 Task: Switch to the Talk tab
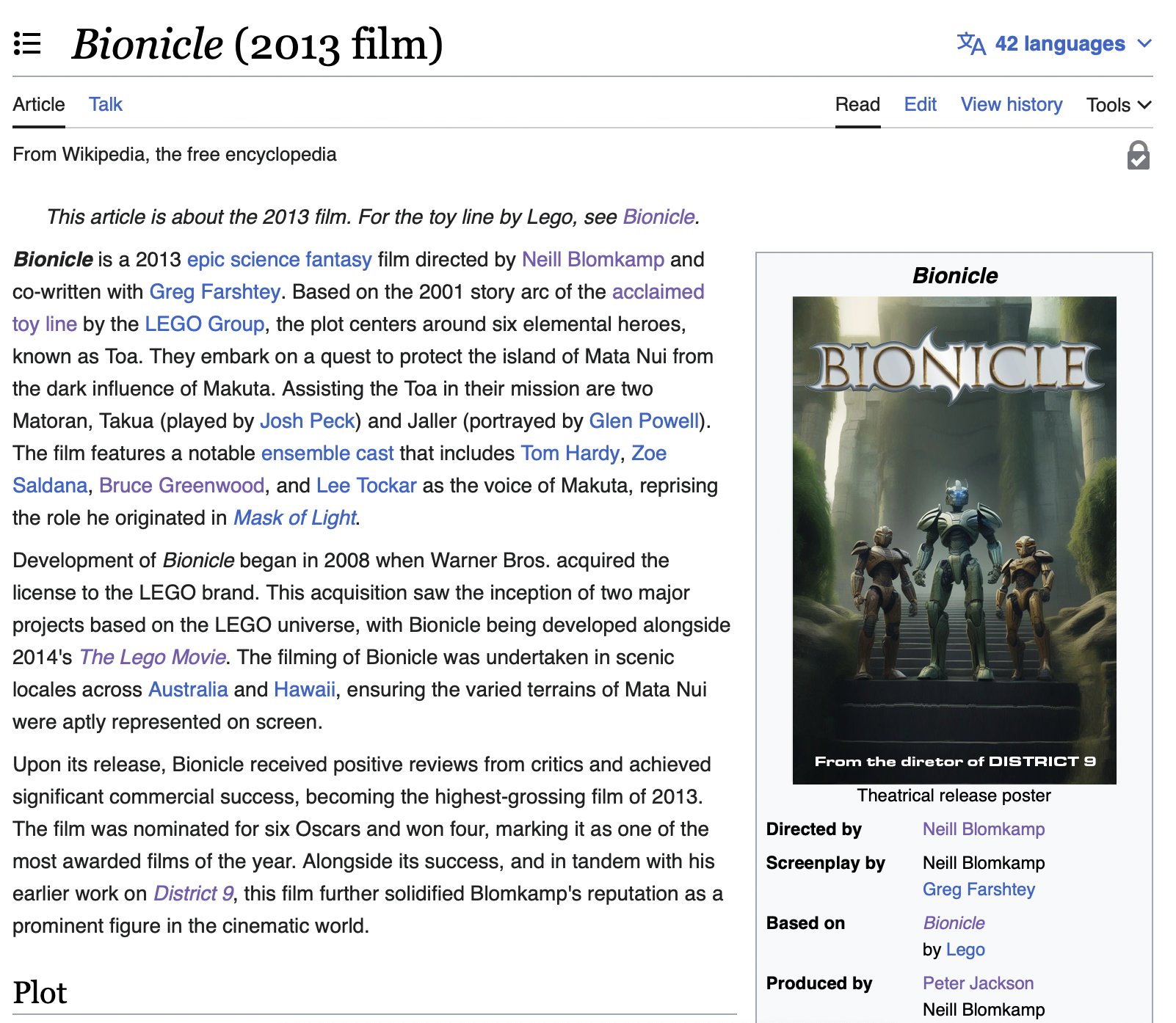pos(106,104)
